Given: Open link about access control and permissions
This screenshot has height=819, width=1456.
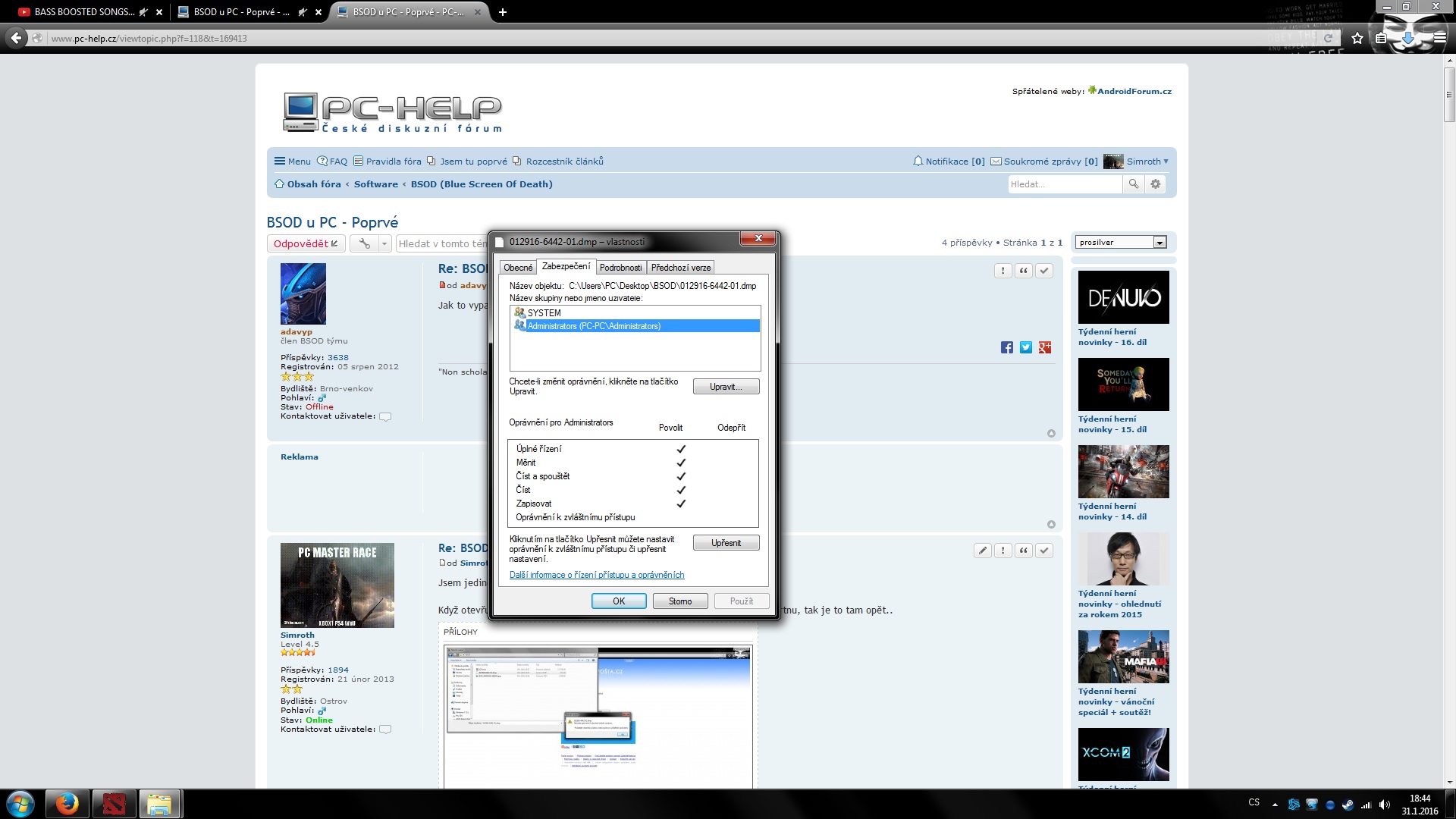Looking at the screenshot, I should tap(596, 575).
